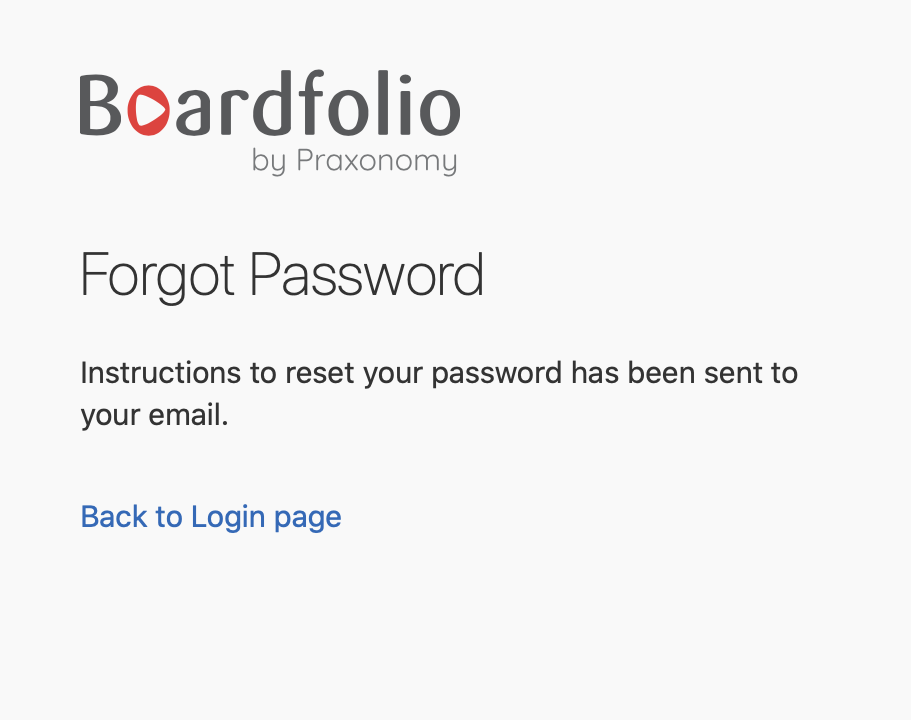Click the word 'Forgot' in the heading
Screen dimensions: 911x720
(x=157, y=275)
